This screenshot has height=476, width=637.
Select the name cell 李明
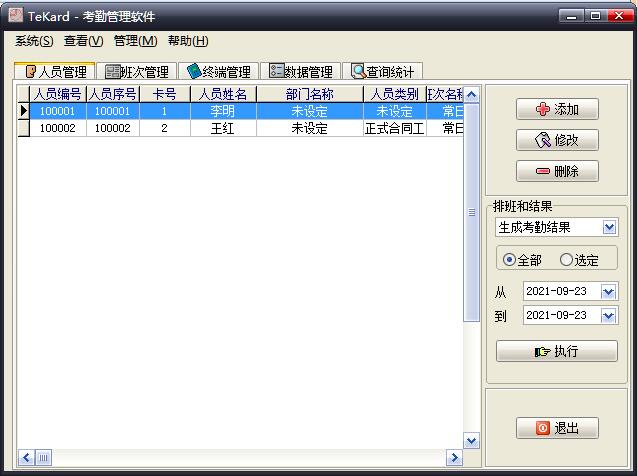(x=223, y=111)
